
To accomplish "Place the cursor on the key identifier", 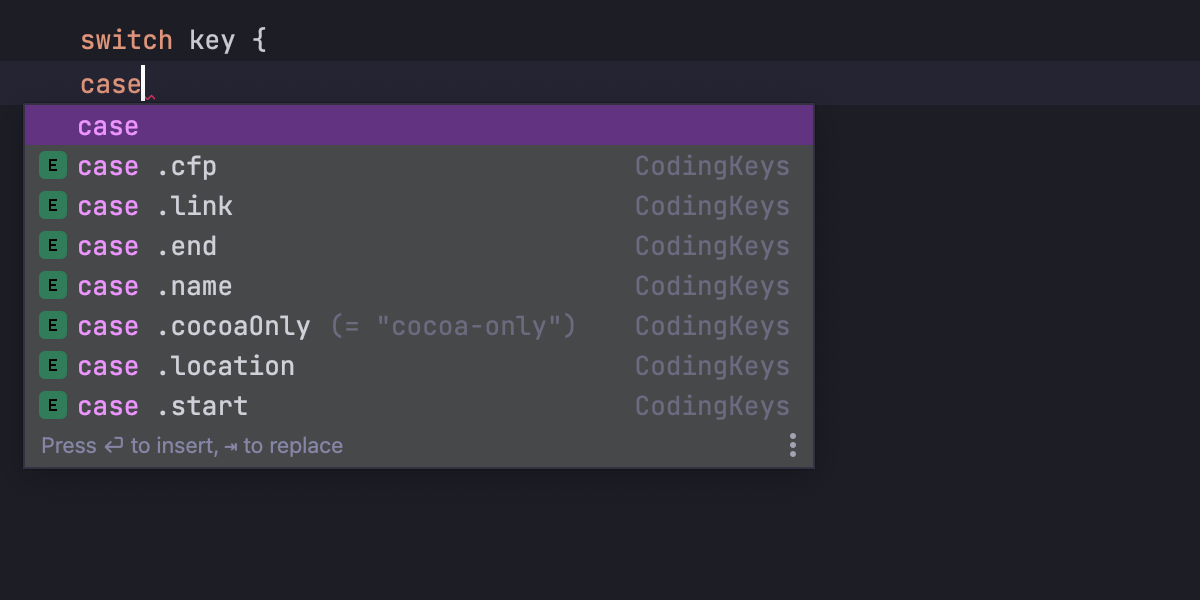I will click(212, 41).
